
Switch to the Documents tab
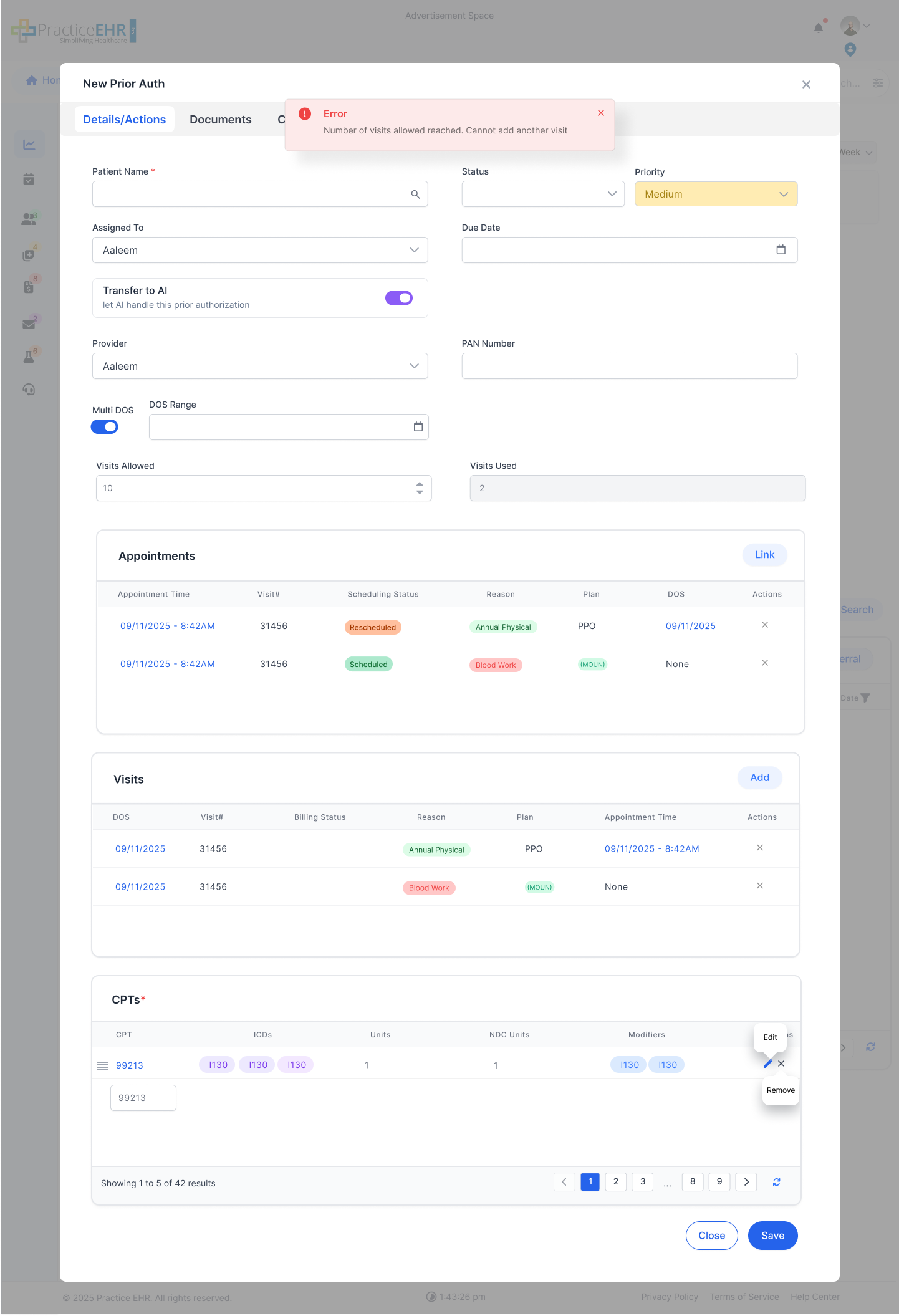click(220, 120)
